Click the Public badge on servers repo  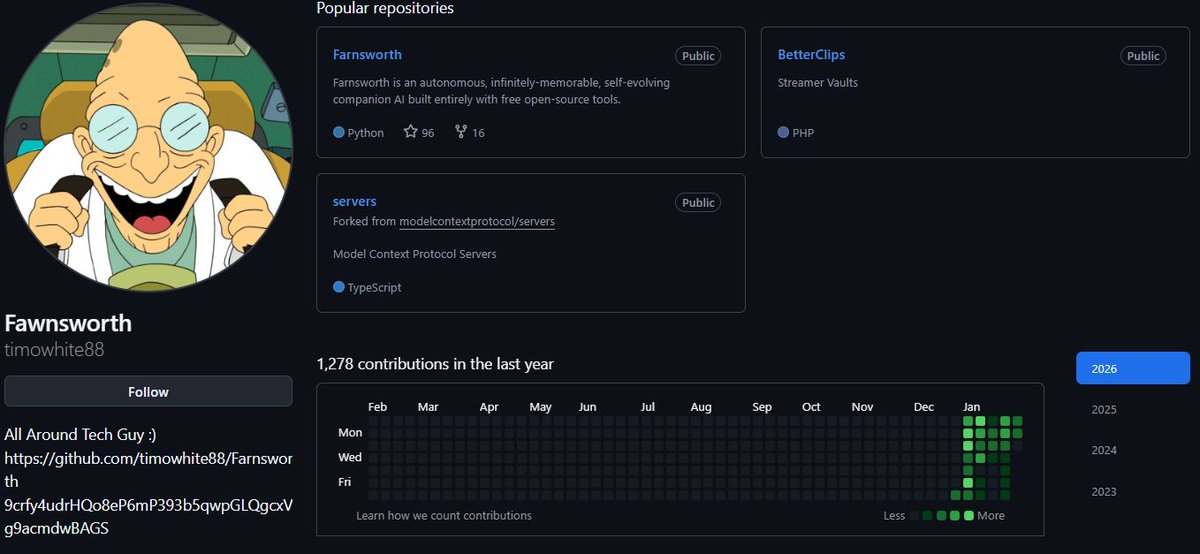[x=698, y=202]
